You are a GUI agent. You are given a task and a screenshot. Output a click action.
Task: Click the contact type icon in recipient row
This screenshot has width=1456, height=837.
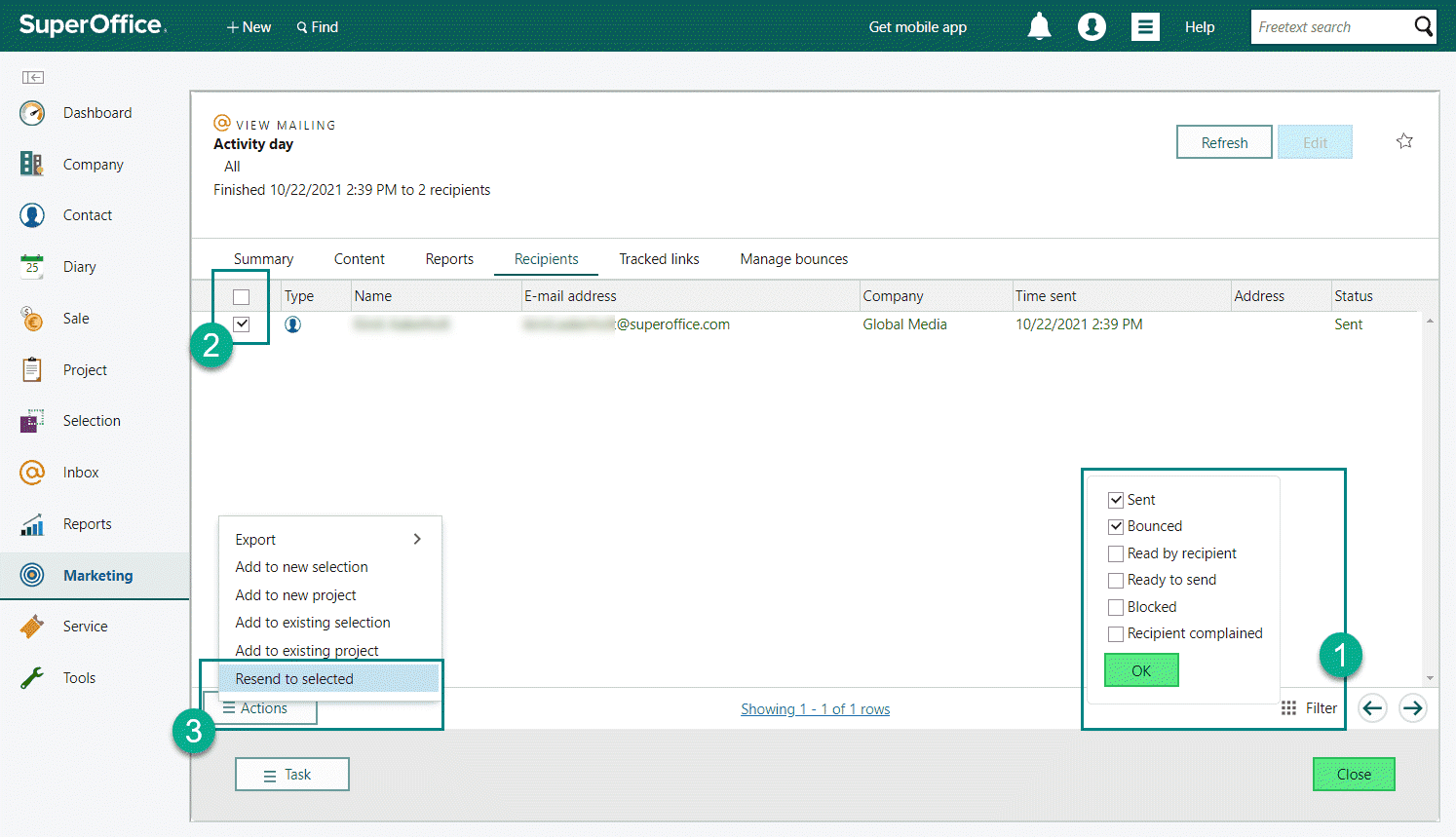click(x=292, y=324)
